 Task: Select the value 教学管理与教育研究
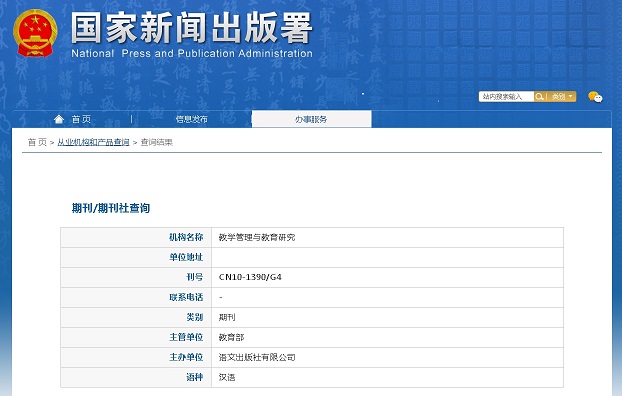[257, 238]
